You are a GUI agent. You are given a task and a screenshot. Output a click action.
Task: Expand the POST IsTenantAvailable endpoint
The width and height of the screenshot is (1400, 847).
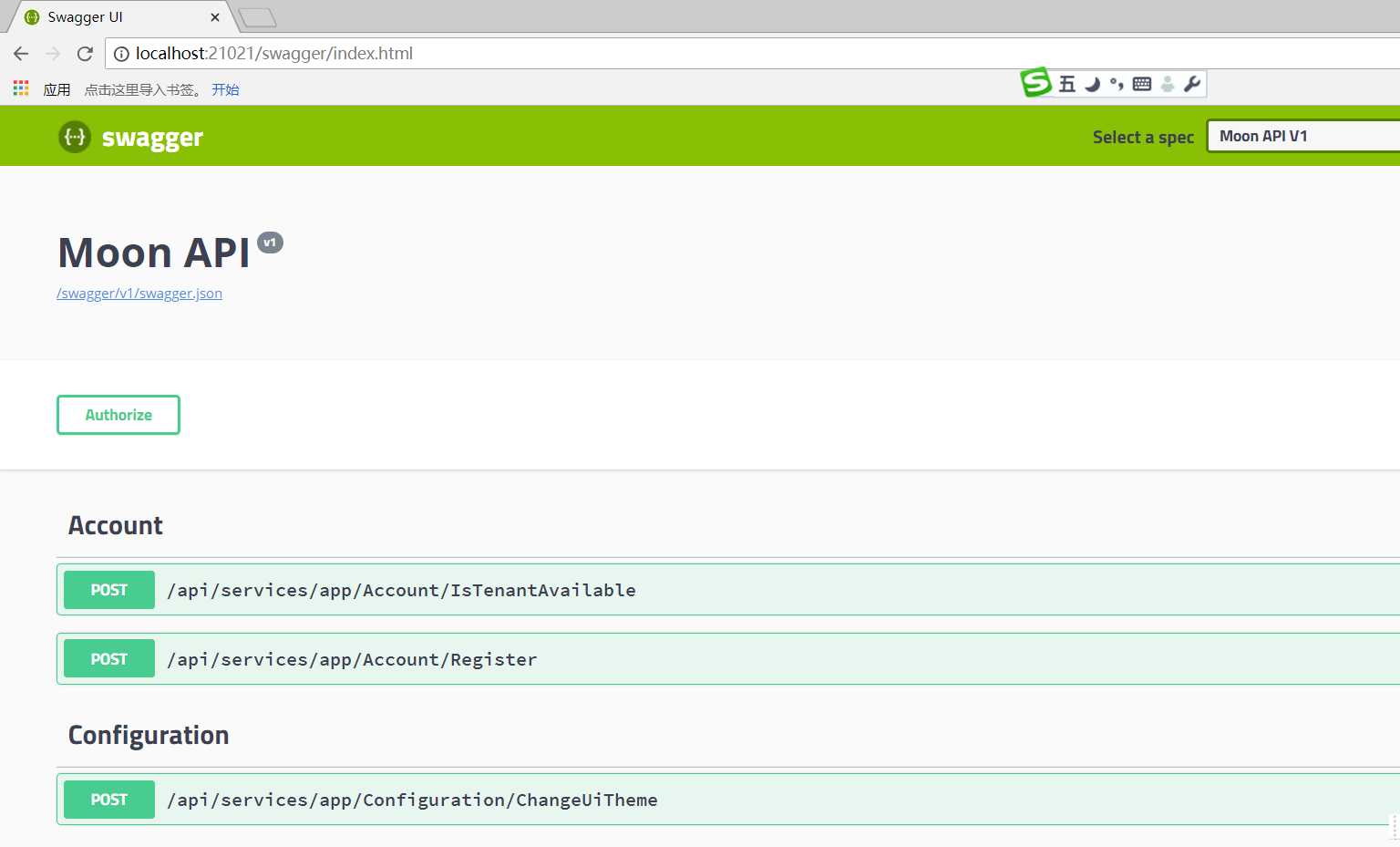728,590
